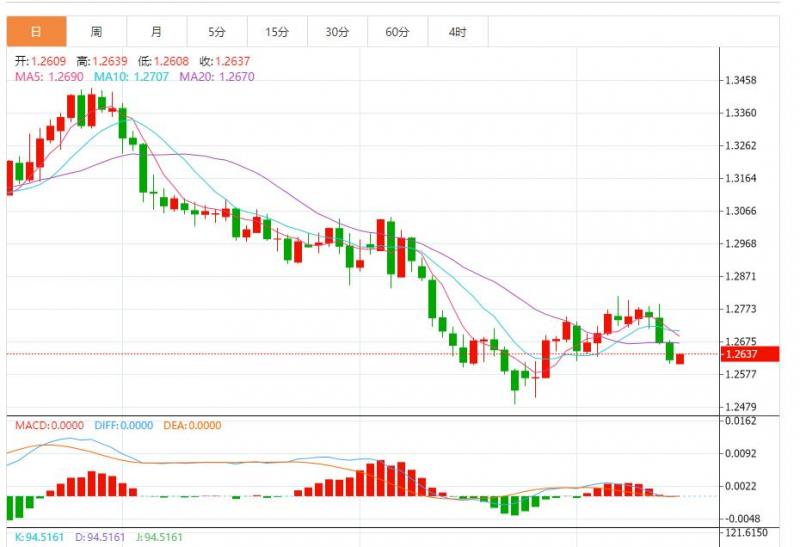
Task: Click the MA5: 1.2690 indicator label
Action: pos(49,77)
